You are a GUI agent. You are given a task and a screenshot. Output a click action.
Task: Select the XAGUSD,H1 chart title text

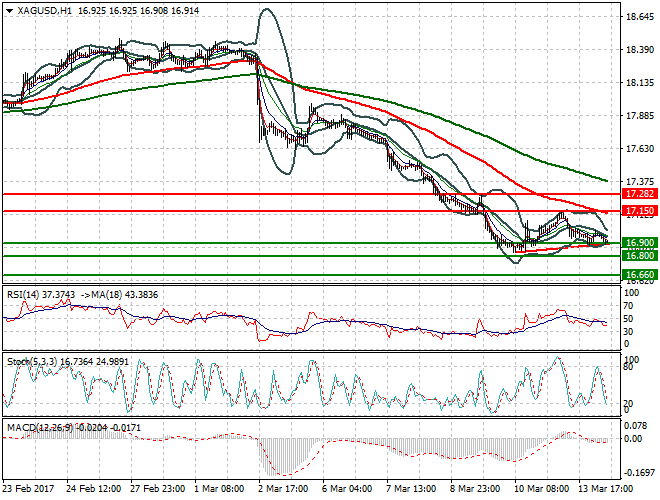point(45,11)
